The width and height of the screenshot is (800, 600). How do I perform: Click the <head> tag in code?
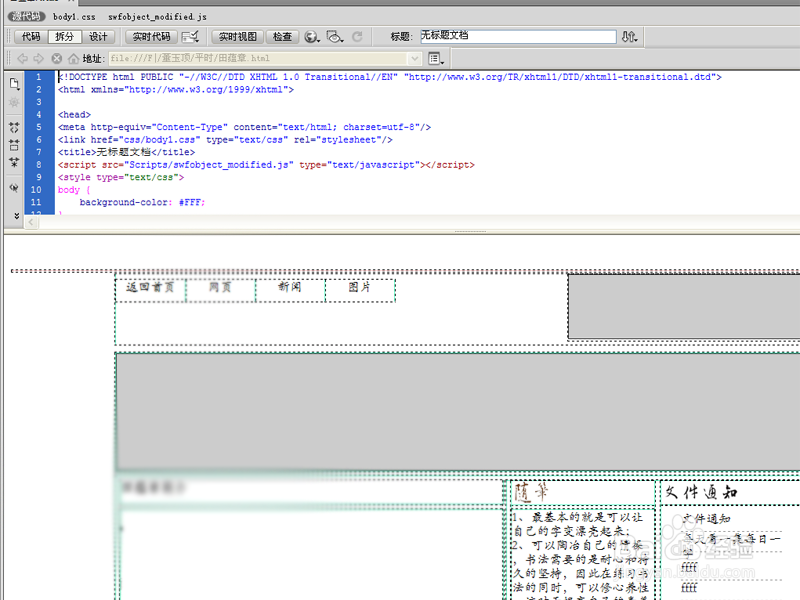pyautogui.click(x=74, y=115)
